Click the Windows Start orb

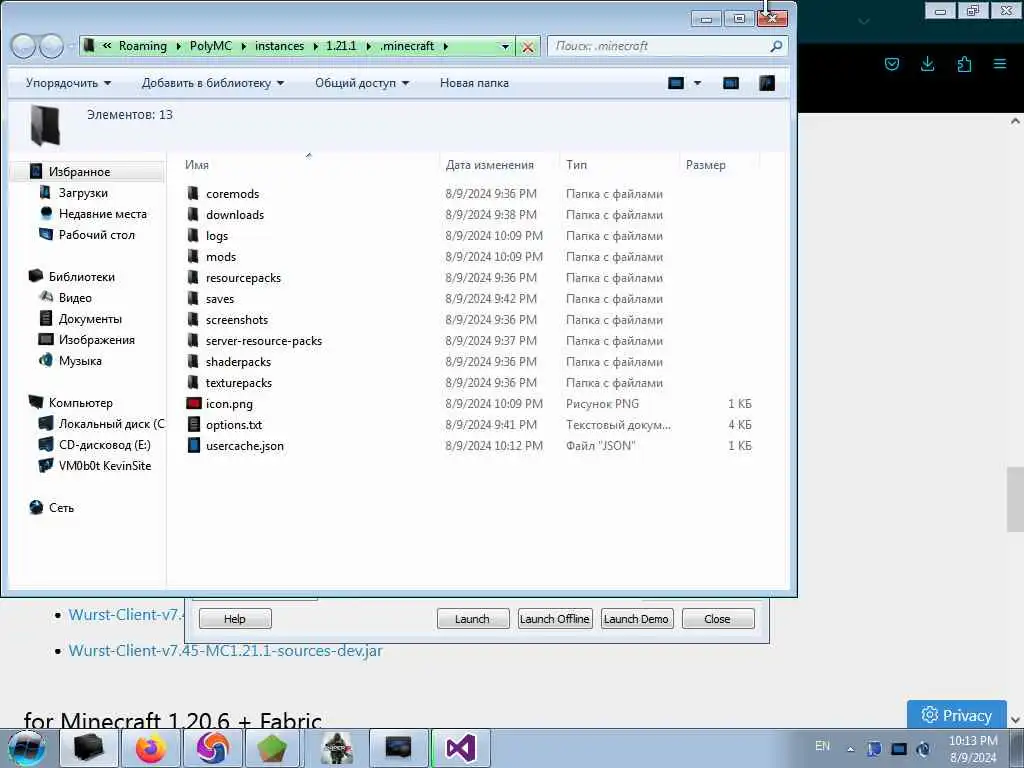tap(26, 748)
